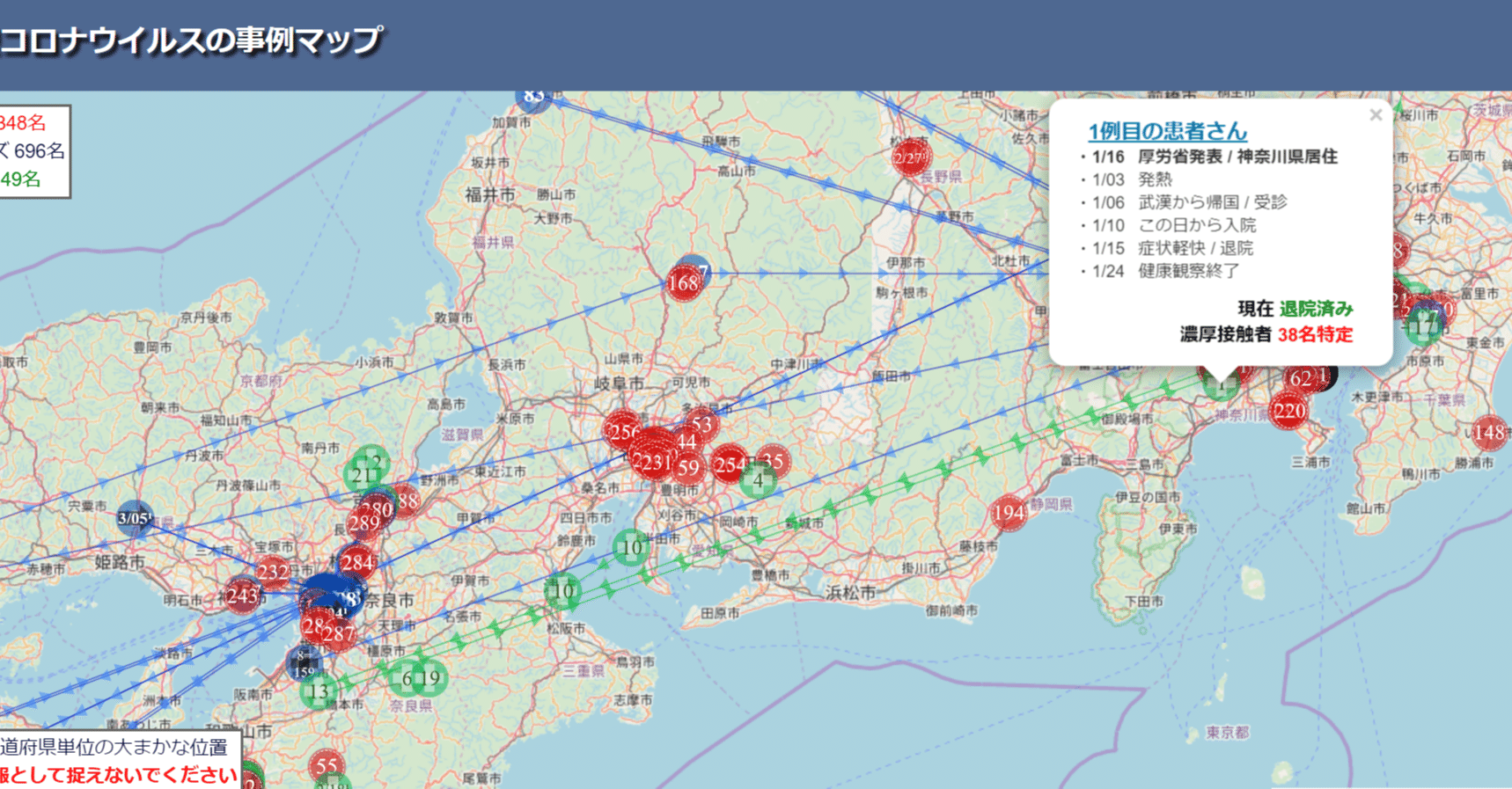Click the green 49名 count
The image size is (1512, 789).
(20, 179)
